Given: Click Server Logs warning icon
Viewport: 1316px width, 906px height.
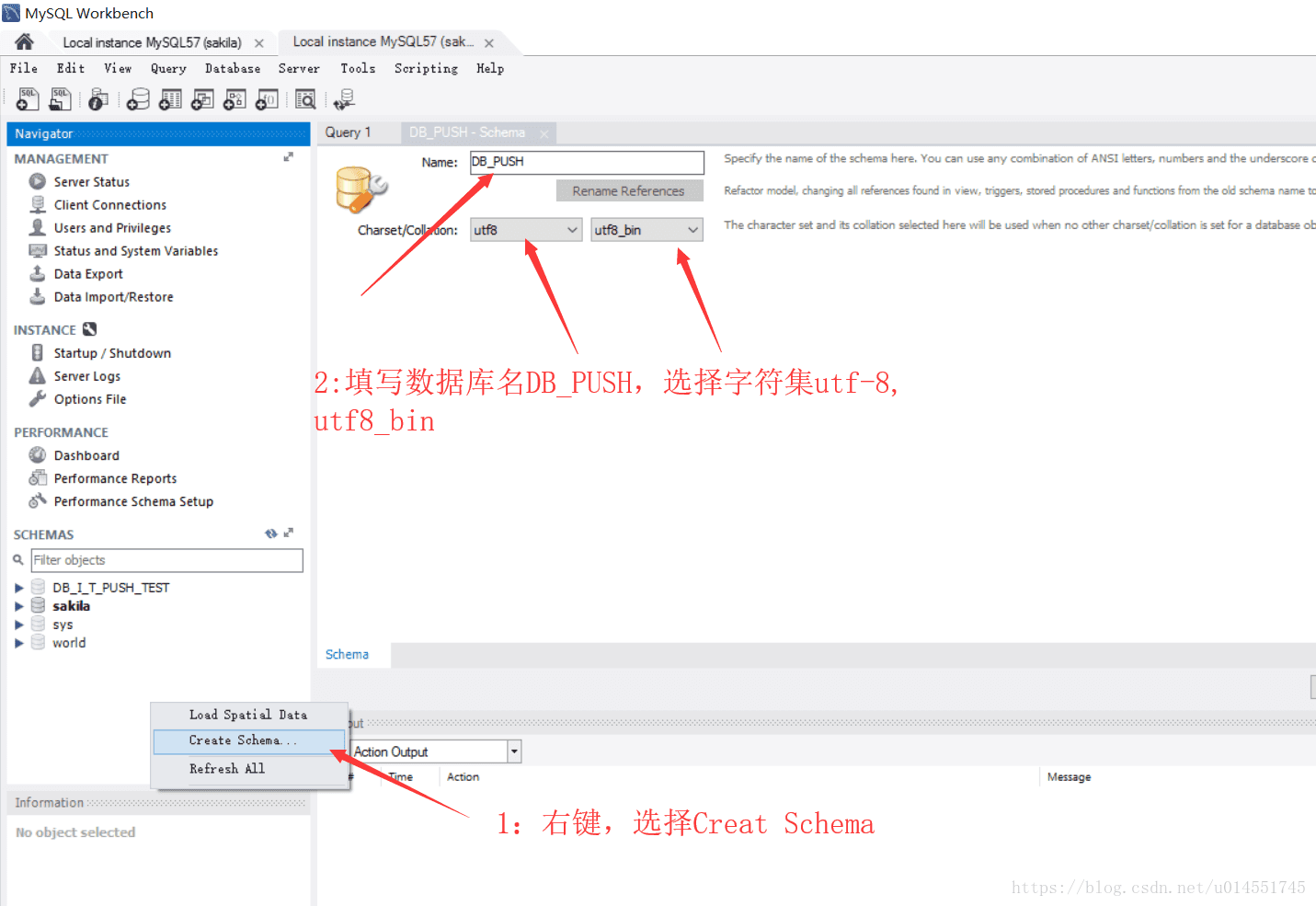Looking at the screenshot, I should pos(38,375).
